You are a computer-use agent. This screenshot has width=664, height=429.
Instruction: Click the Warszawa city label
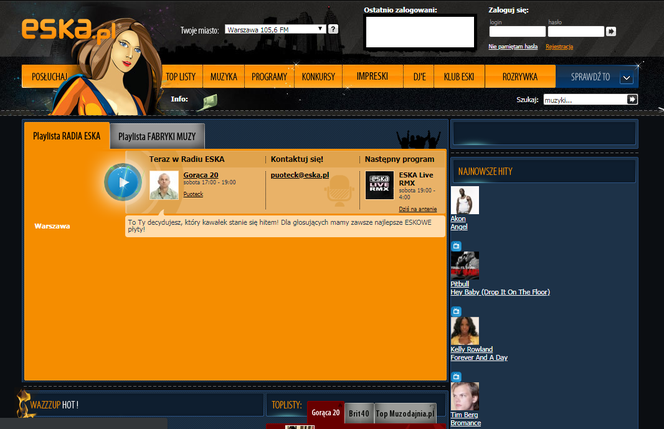52,226
